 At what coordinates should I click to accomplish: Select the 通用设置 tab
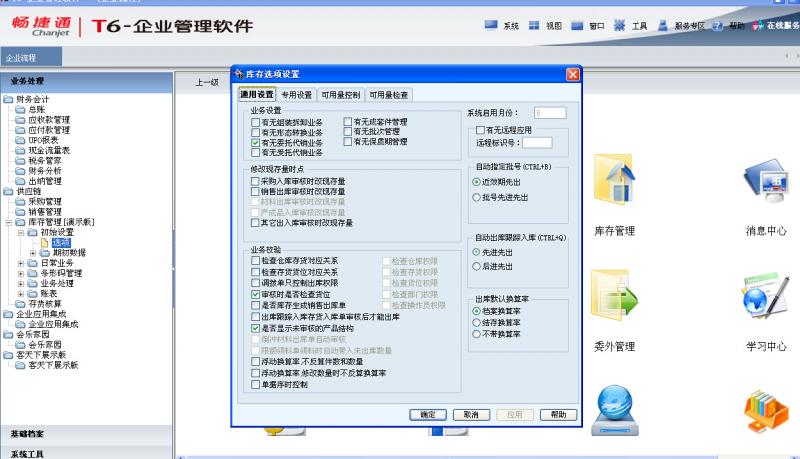click(x=257, y=94)
